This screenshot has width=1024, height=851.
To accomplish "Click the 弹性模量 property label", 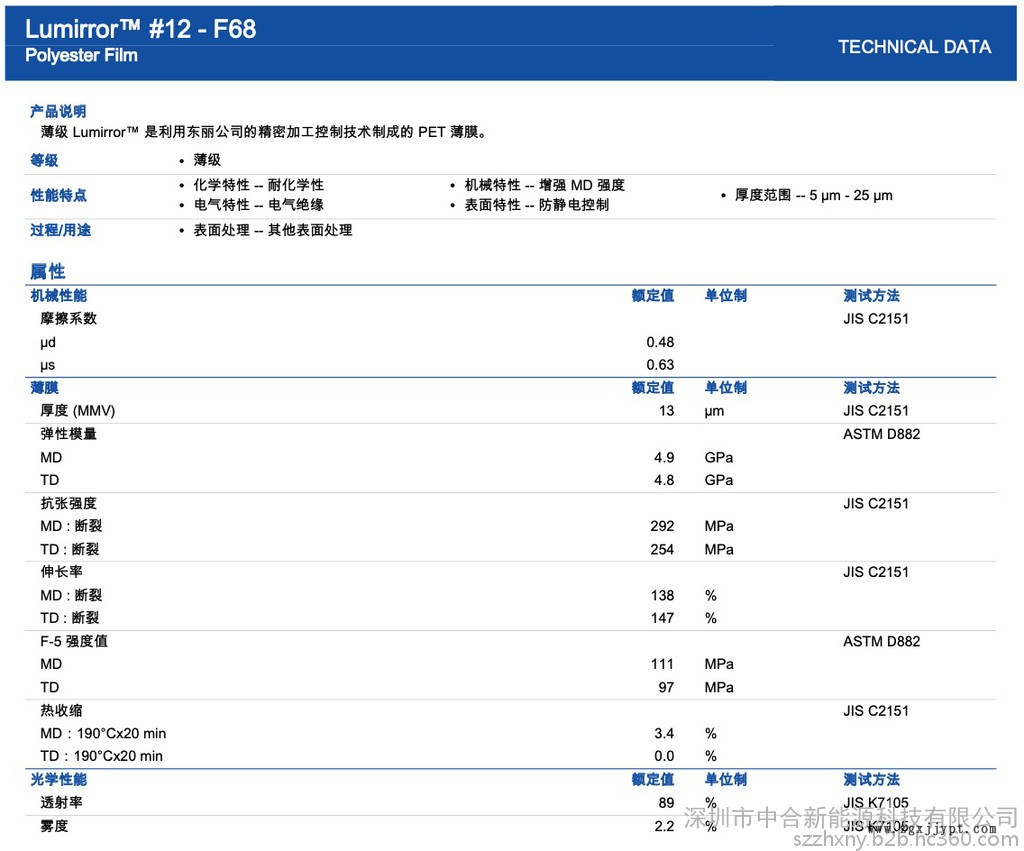I will click(x=68, y=434).
